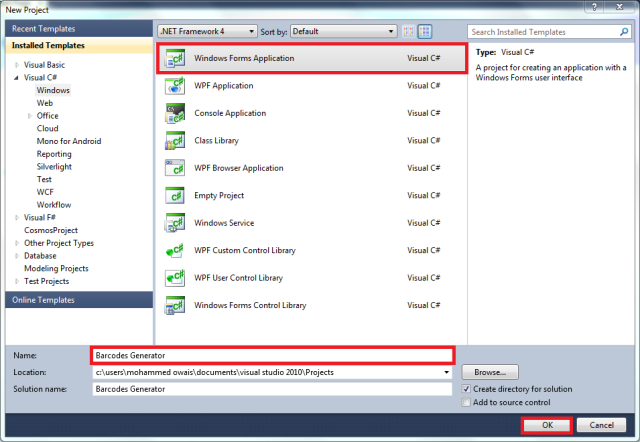This screenshot has height=442, width=640.
Task: Click the search magnifier icon
Action: click(624, 32)
